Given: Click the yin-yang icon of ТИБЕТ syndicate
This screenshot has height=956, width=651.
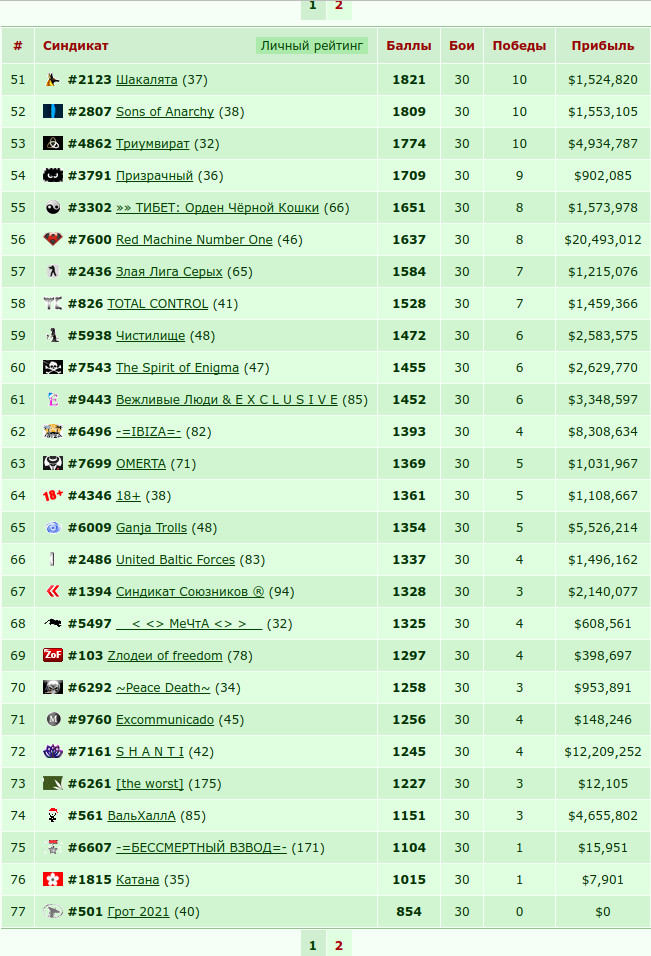Looking at the screenshot, I should pos(53,207).
